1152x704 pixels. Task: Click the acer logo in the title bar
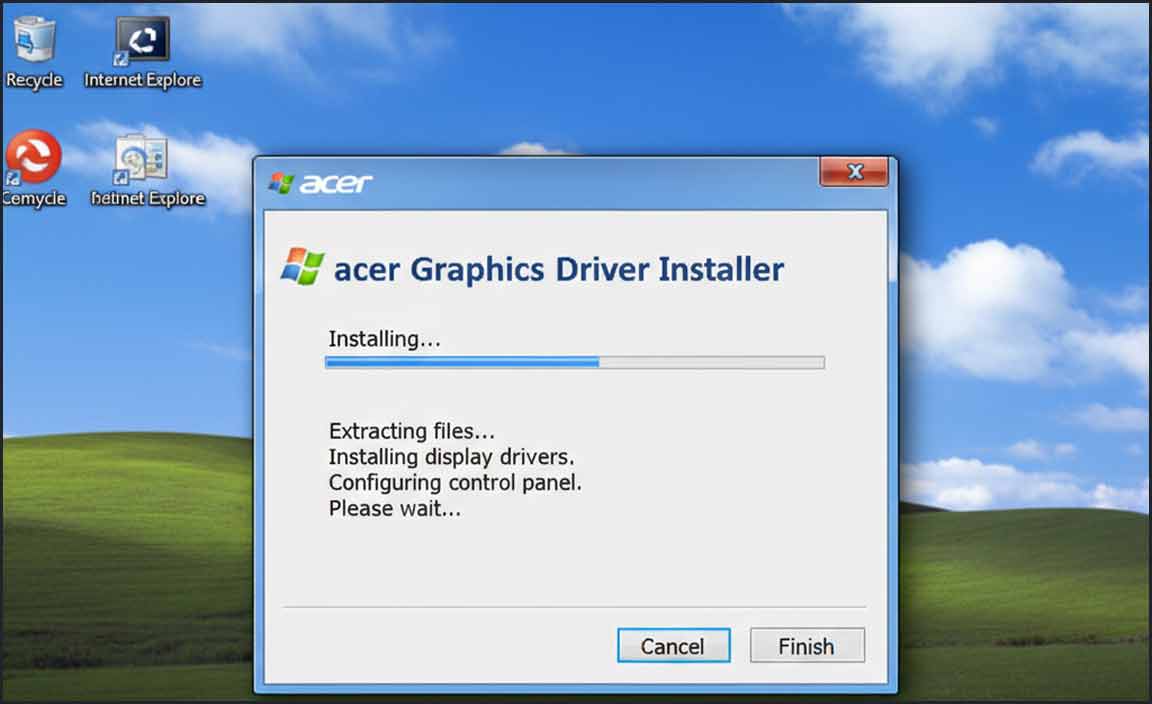coord(336,183)
